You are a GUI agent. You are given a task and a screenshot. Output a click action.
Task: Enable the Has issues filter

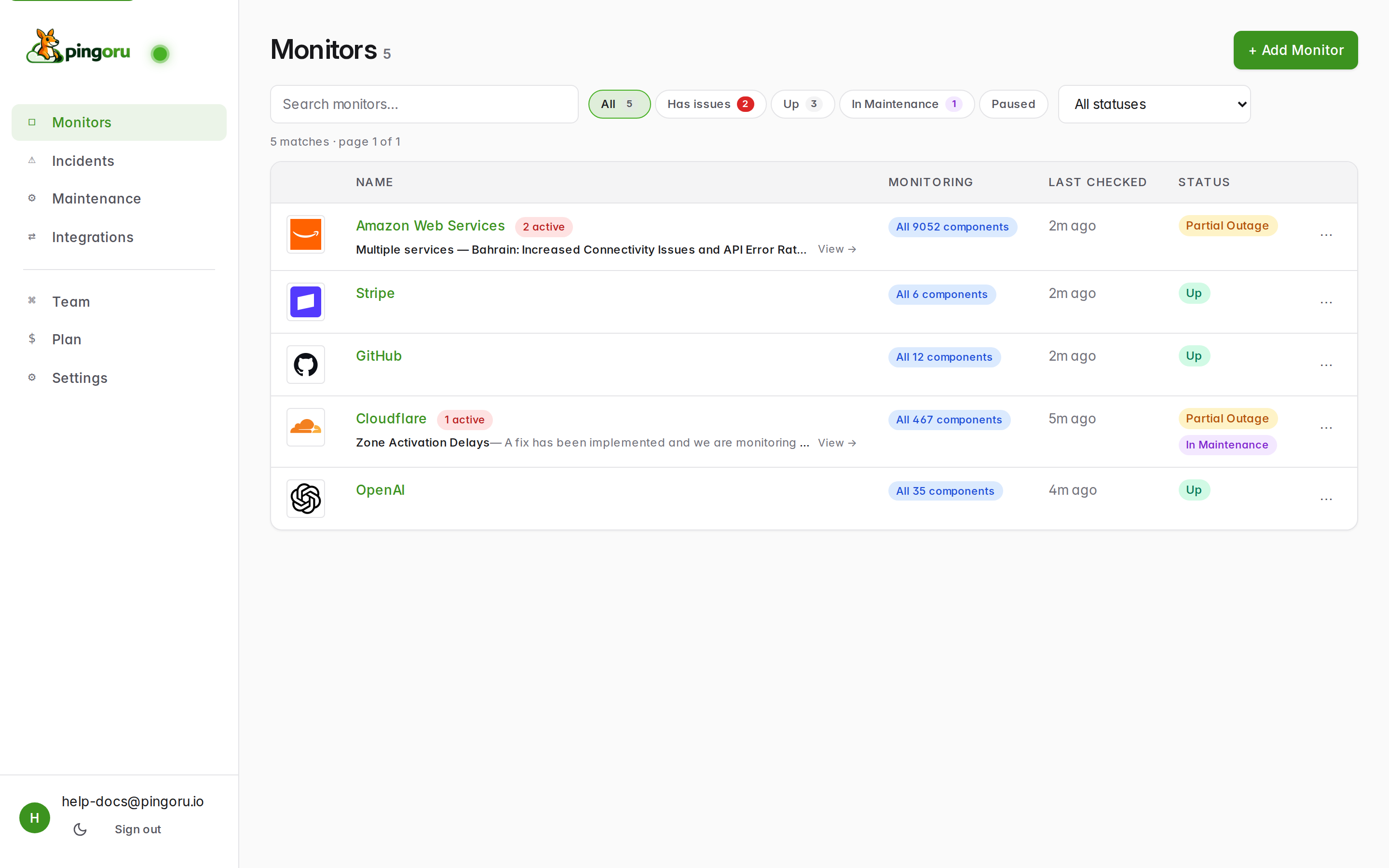coord(710,104)
